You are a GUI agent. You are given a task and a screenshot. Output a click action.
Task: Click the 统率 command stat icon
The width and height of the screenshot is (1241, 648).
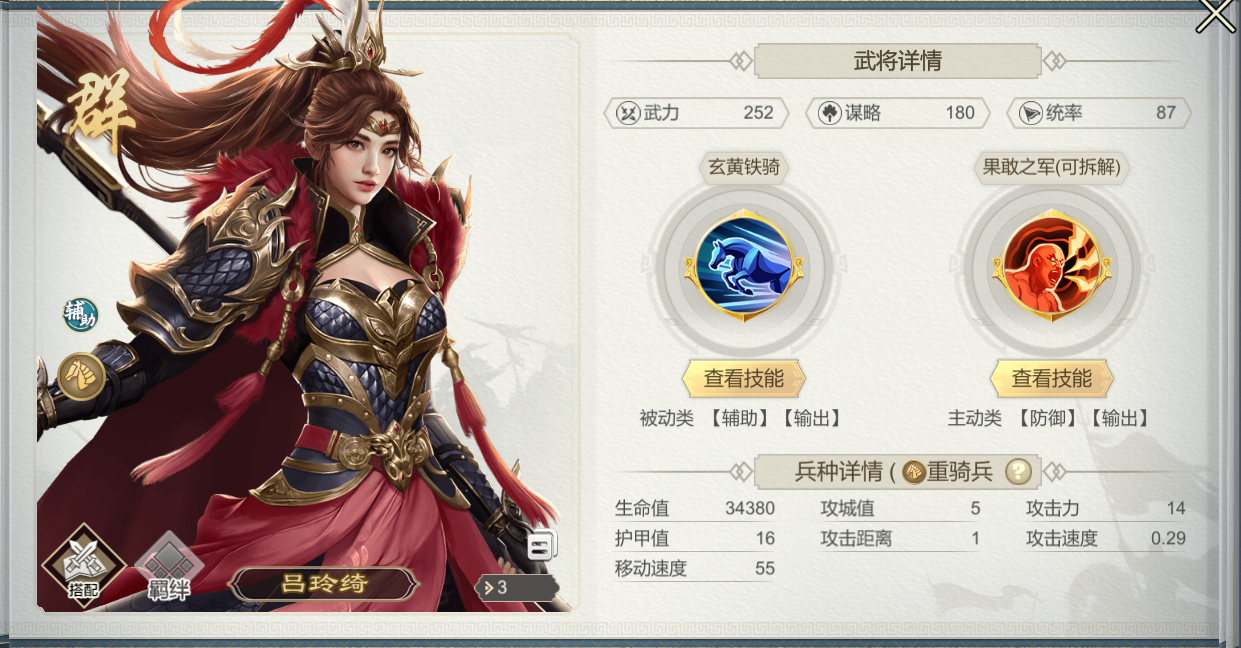[1031, 113]
